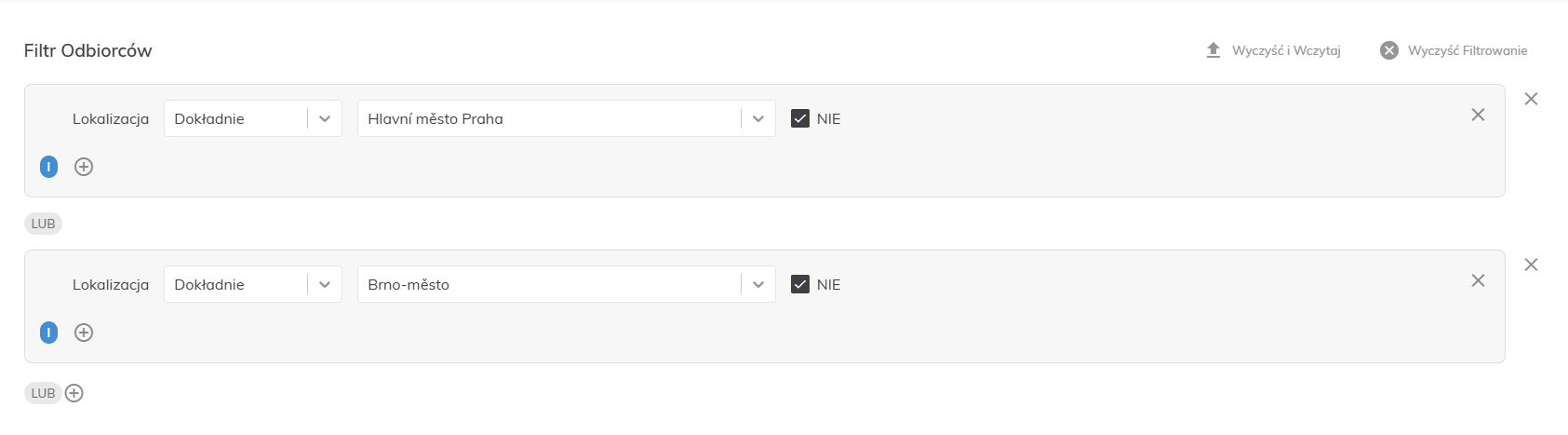Delete the first filter group with outer X
The width and height of the screenshot is (1568, 435).
pyautogui.click(x=1531, y=99)
